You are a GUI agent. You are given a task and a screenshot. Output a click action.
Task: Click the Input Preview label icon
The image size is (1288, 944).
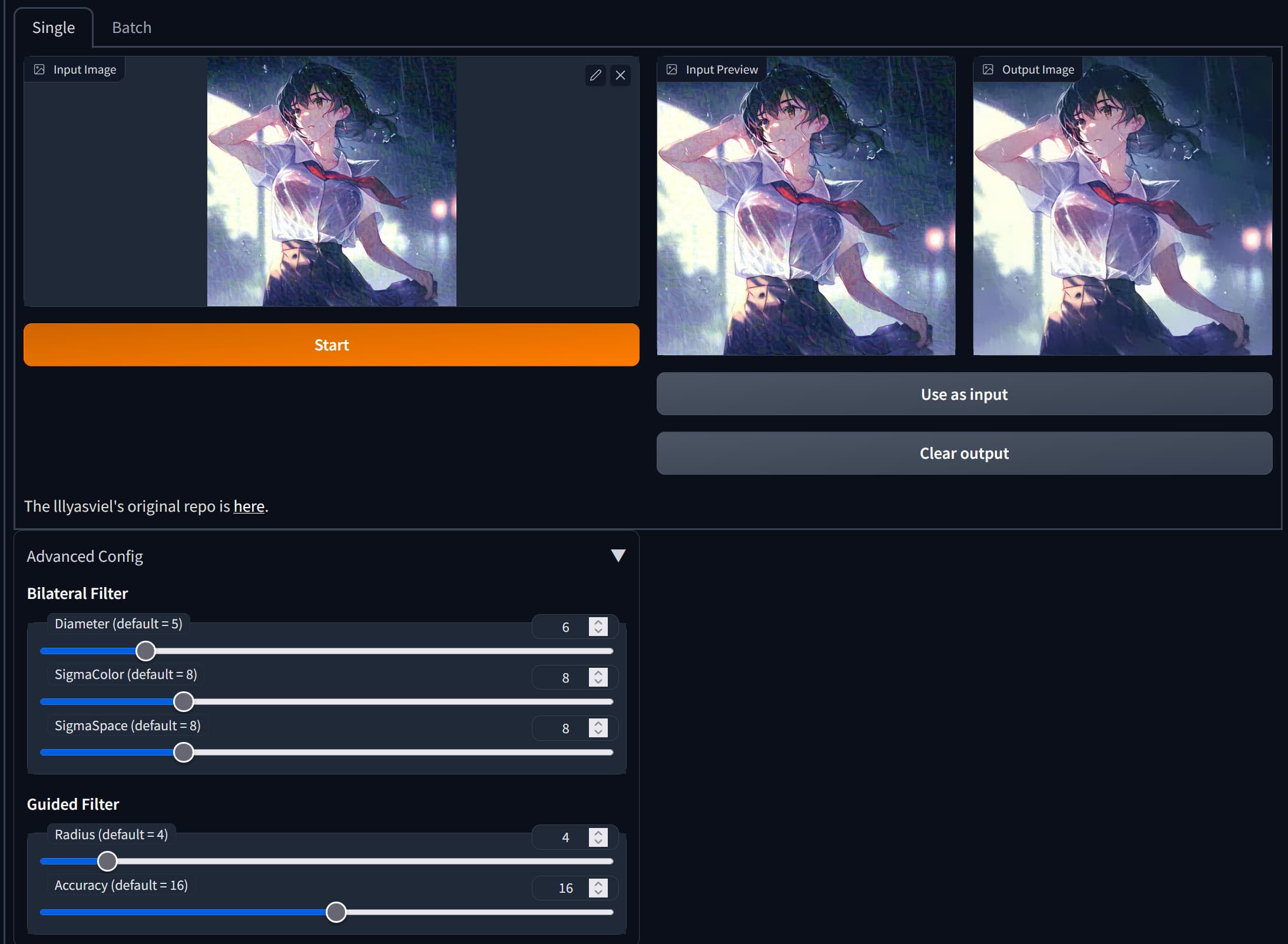tap(671, 69)
